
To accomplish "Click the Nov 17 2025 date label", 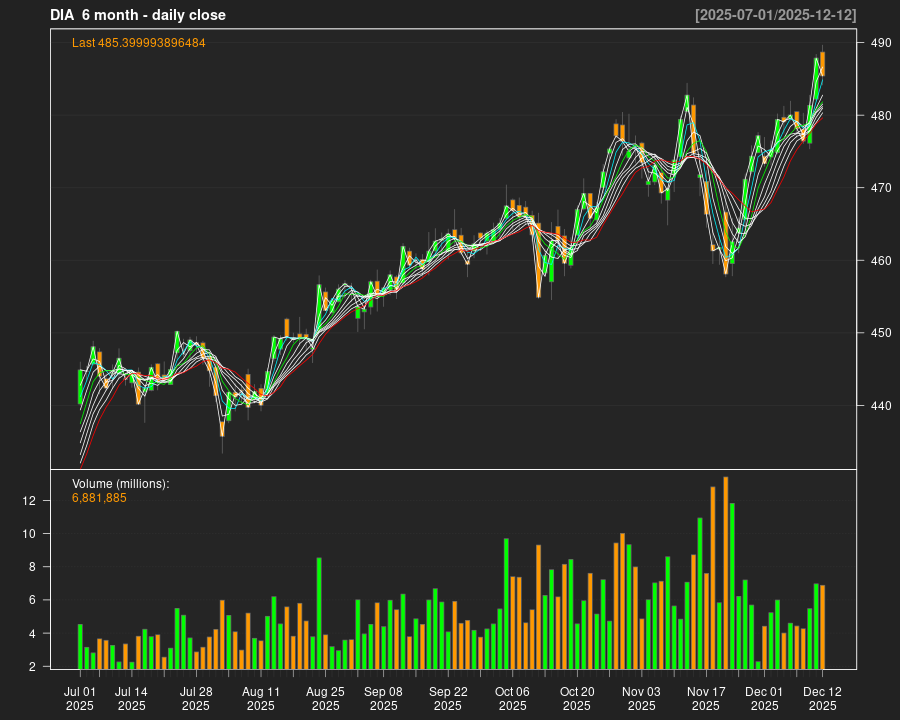I will point(706,698).
